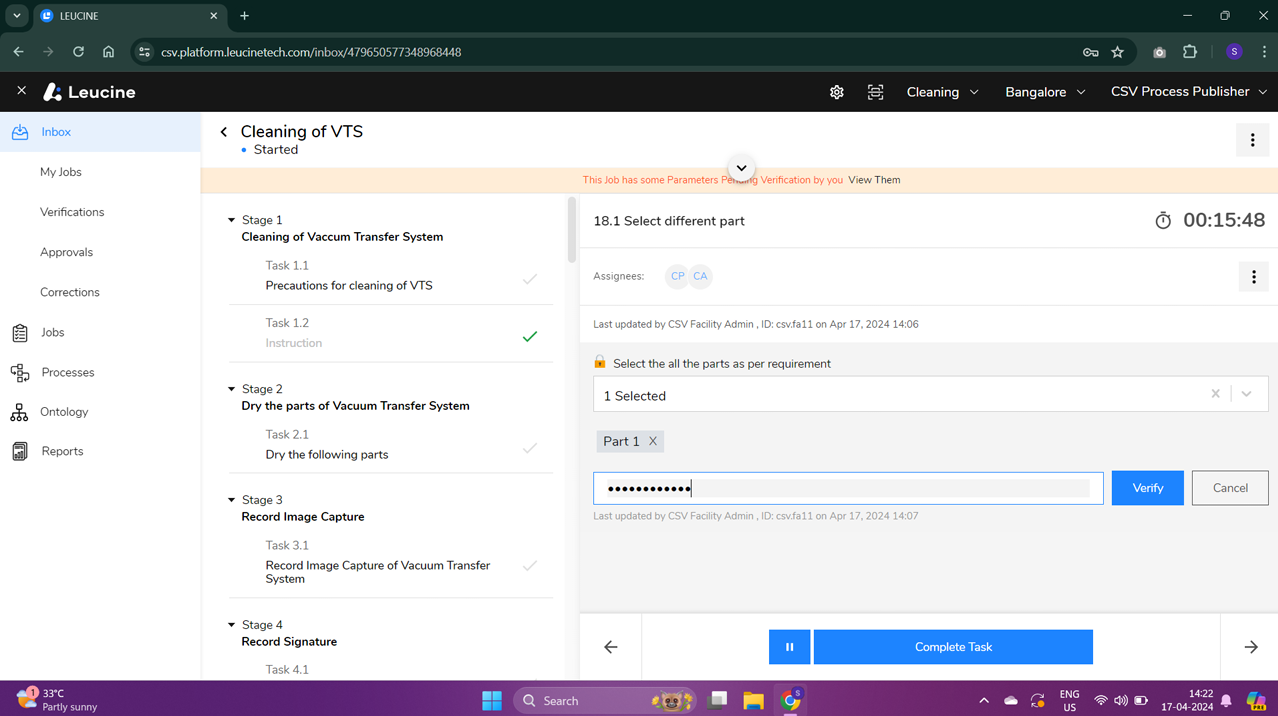1278x716 pixels.
Task: Expand the job info chevron below header
Action: tap(741, 168)
